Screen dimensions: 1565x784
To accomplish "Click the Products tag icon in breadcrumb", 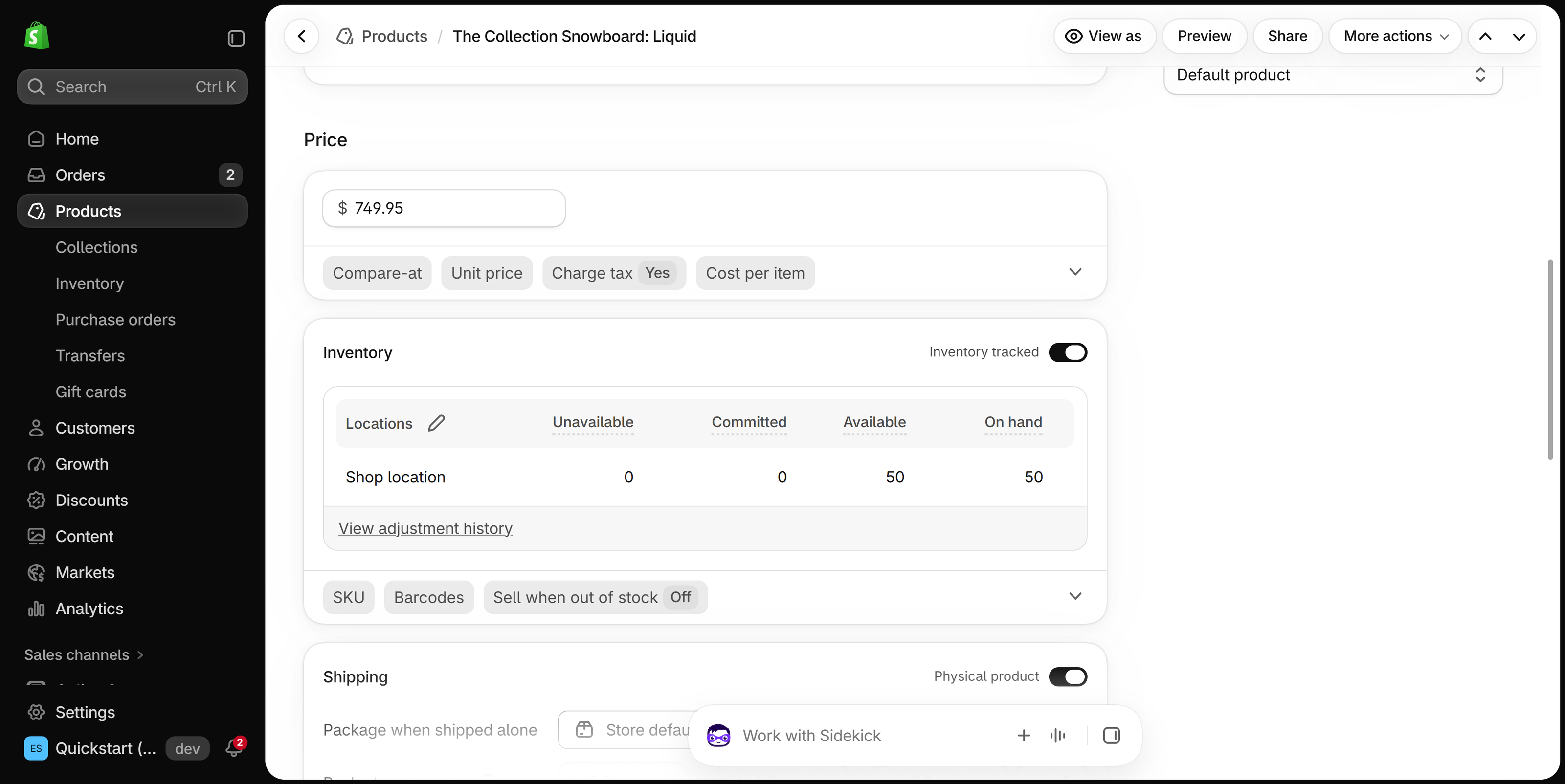I will pyautogui.click(x=345, y=37).
